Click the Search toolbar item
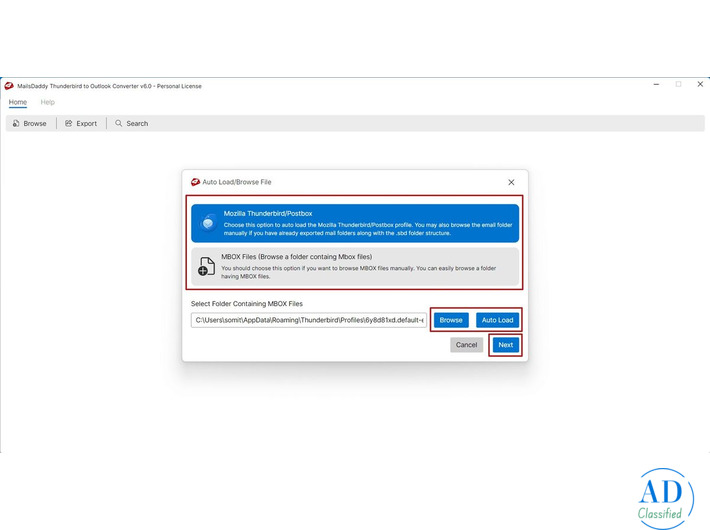Viewport: 710px width, 530px height. 131,123
